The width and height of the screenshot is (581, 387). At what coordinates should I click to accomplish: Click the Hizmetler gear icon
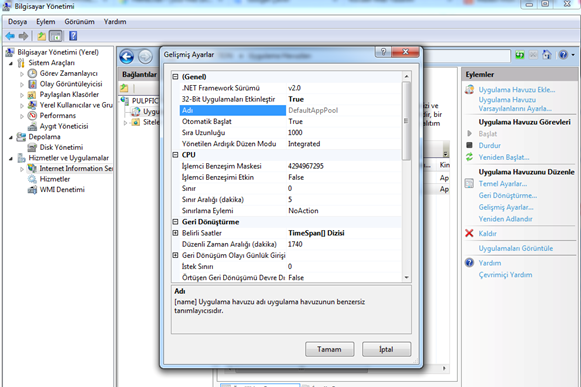33,179
